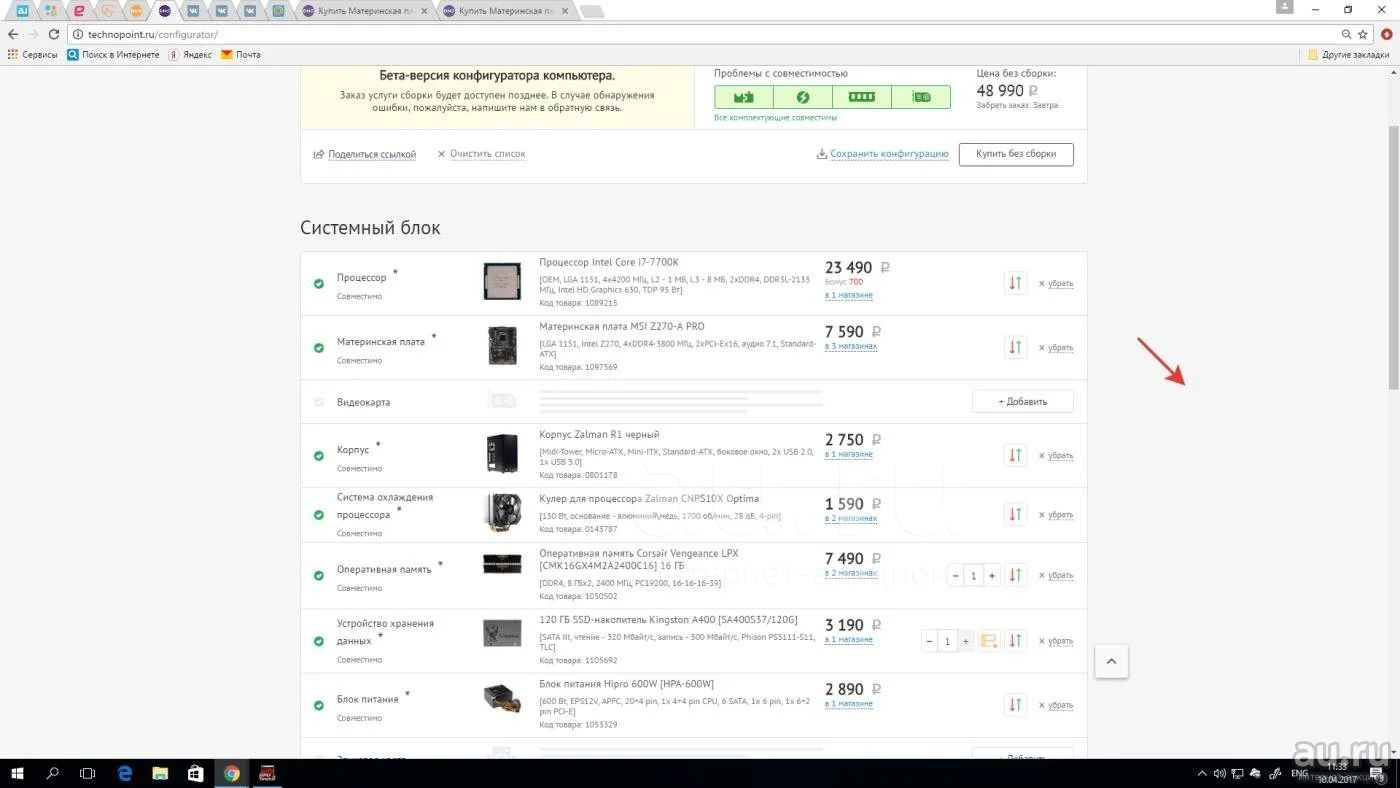Image resolution: width=1400 pixels, height=788 pixels.
Task: Replace the Kingston A400 SSD
Action: click(x=1015, y=641)
